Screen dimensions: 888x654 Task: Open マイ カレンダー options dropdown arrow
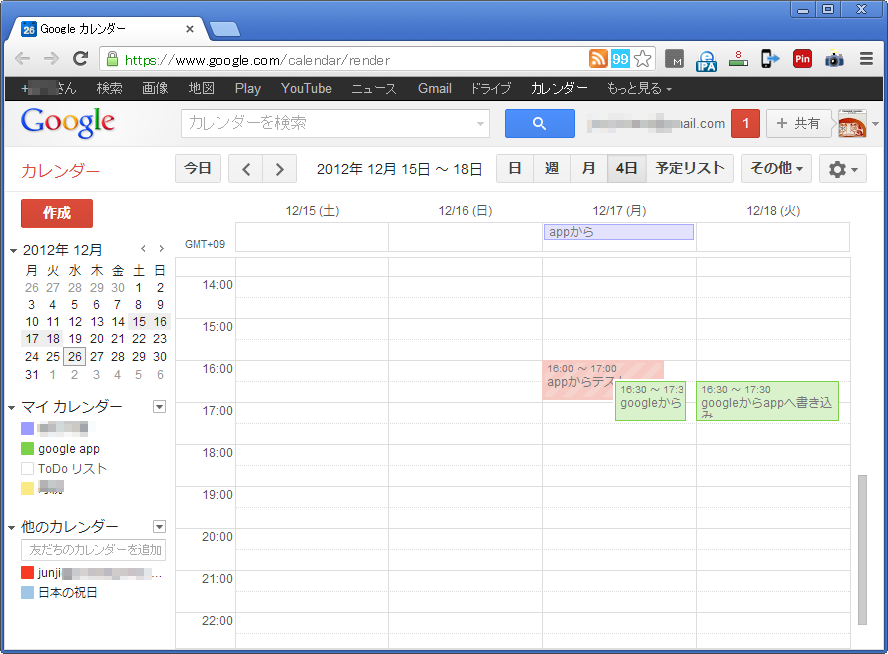[158, 407]
